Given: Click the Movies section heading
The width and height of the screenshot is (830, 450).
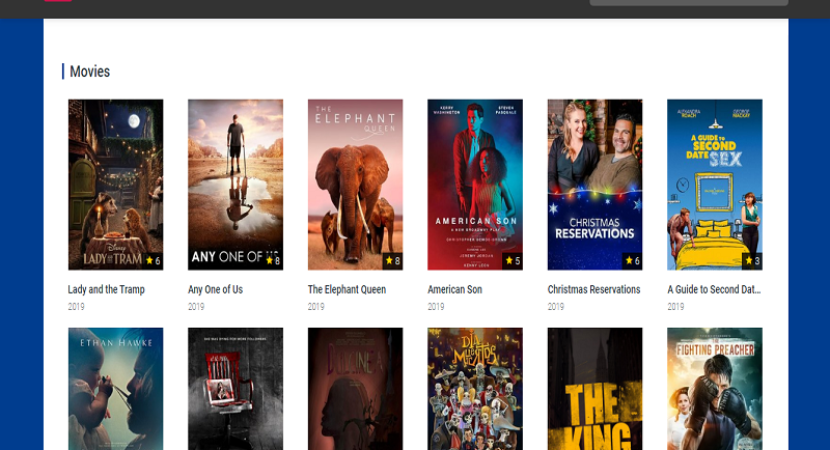Looking at the screenshot, I should coord(89,71).
